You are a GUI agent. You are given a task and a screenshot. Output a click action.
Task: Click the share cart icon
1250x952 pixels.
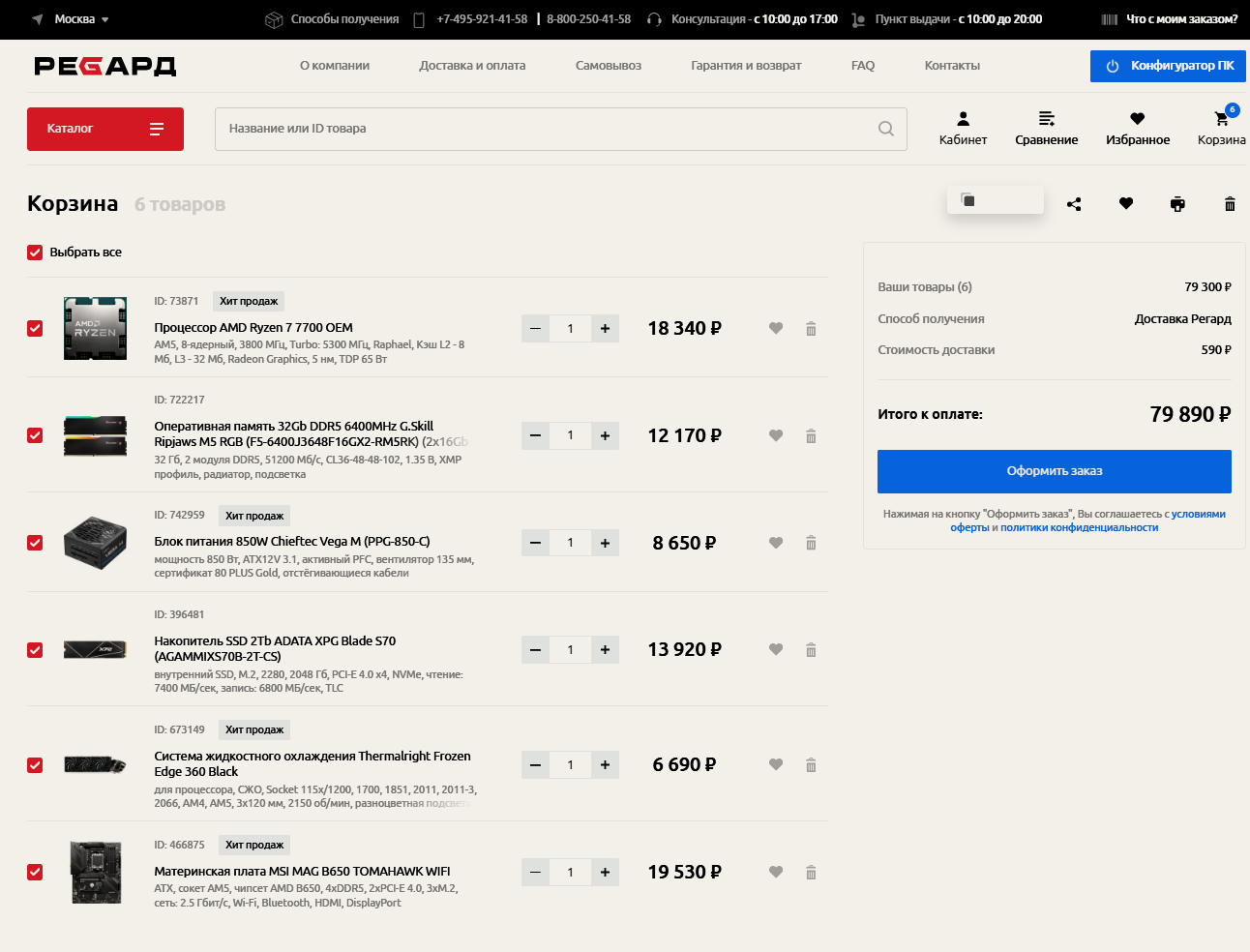pyautogui.click(x=1074, y=204)
